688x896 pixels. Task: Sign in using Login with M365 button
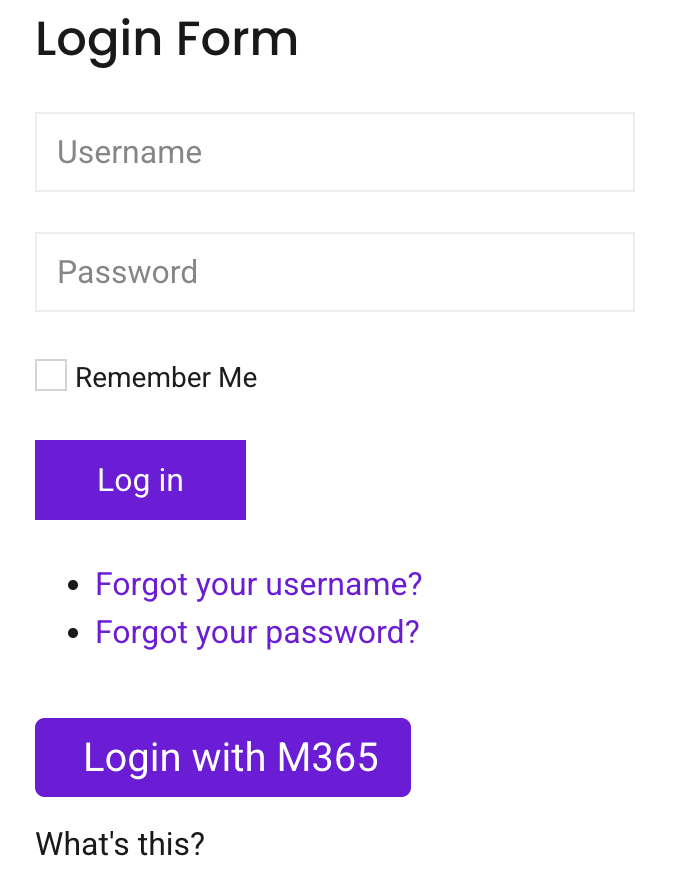click(x=223, y=757)
